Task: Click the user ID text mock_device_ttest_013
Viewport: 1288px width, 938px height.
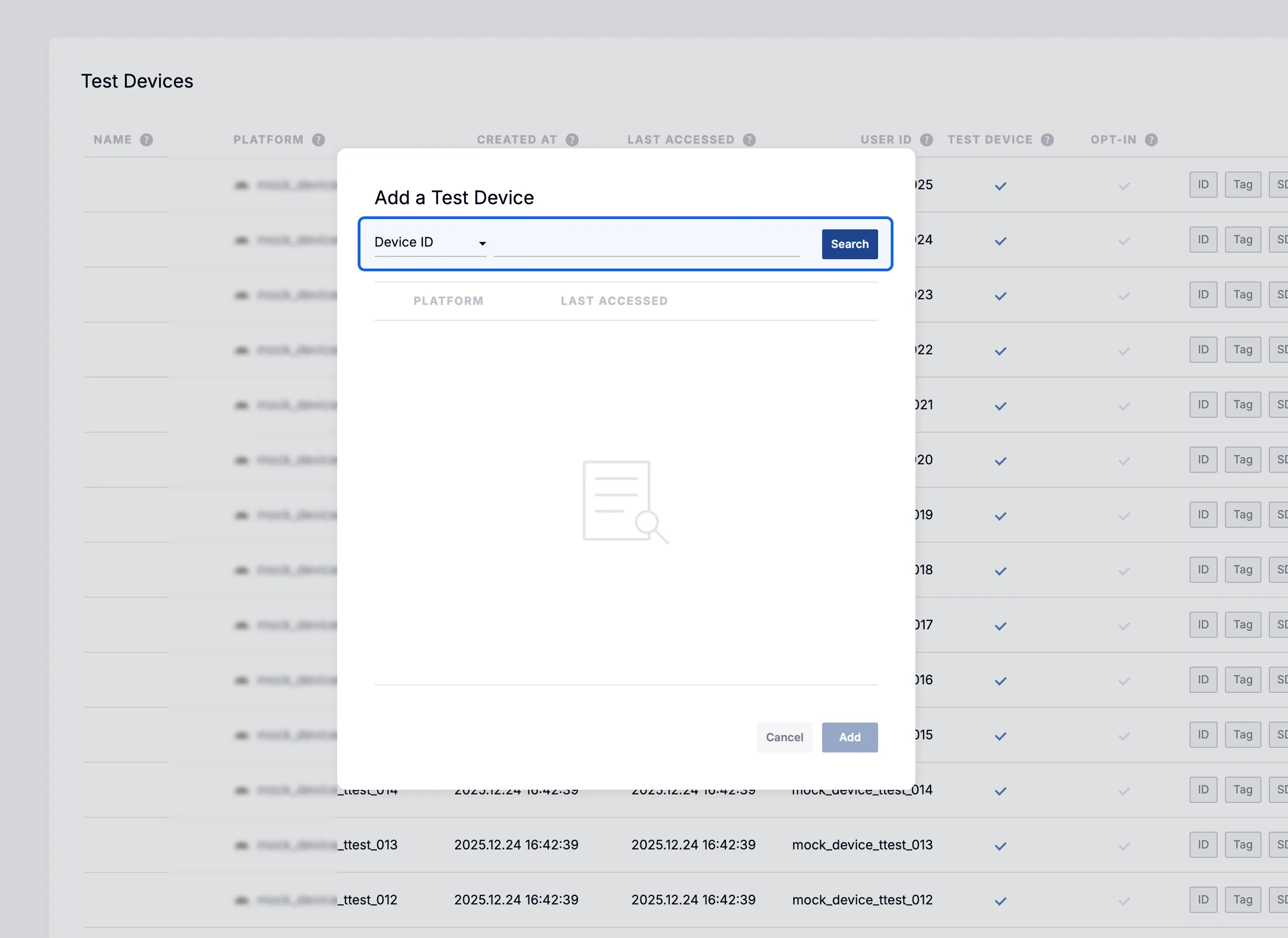Action: click(862, 845)
